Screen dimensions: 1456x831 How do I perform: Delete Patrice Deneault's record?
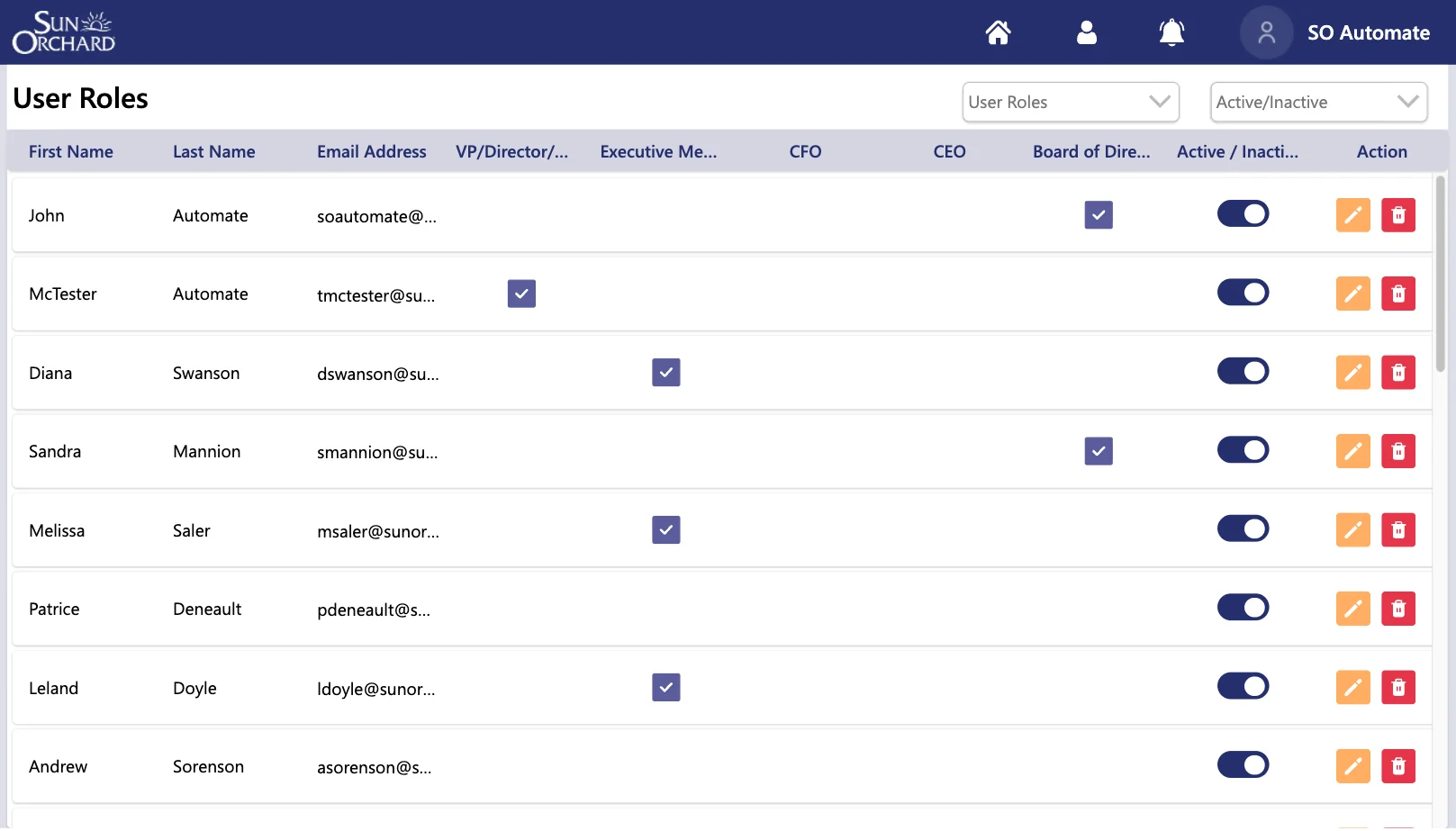tap(1397, 609)
